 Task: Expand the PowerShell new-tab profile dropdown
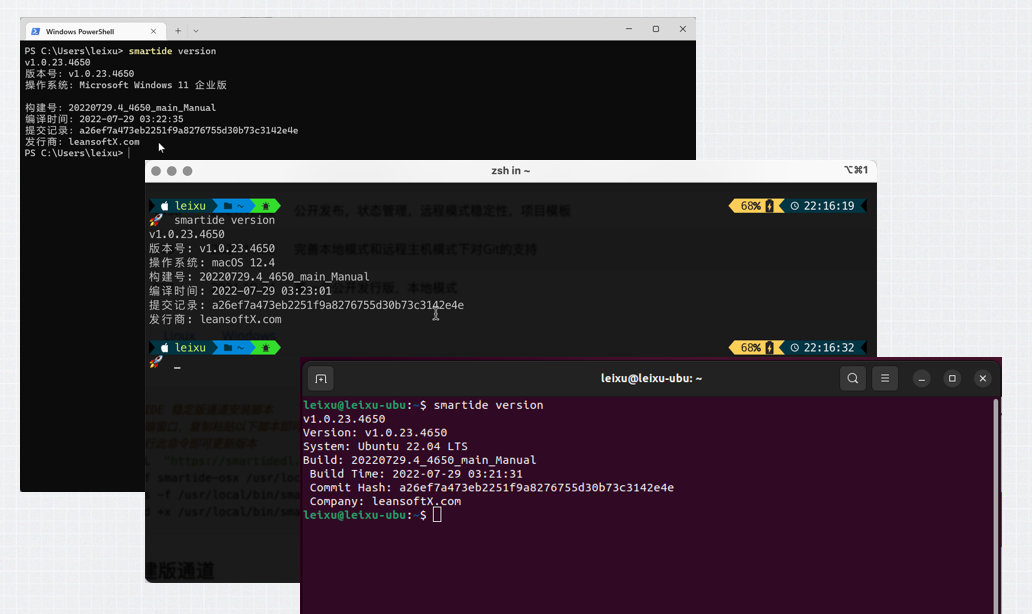pos(195,31)
